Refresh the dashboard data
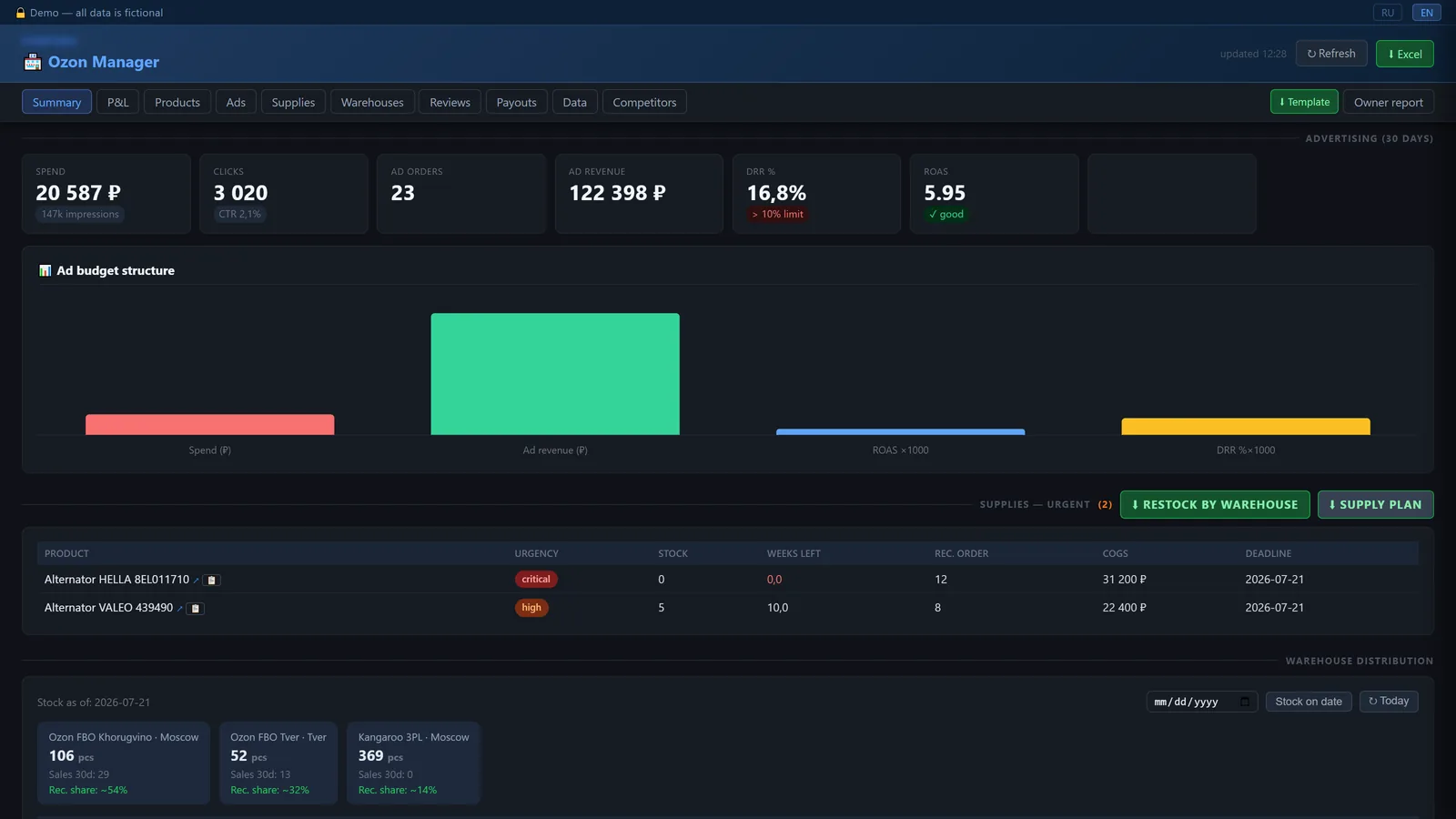The width and height of the screenshot is (1456, 819). click(1331, 54)
